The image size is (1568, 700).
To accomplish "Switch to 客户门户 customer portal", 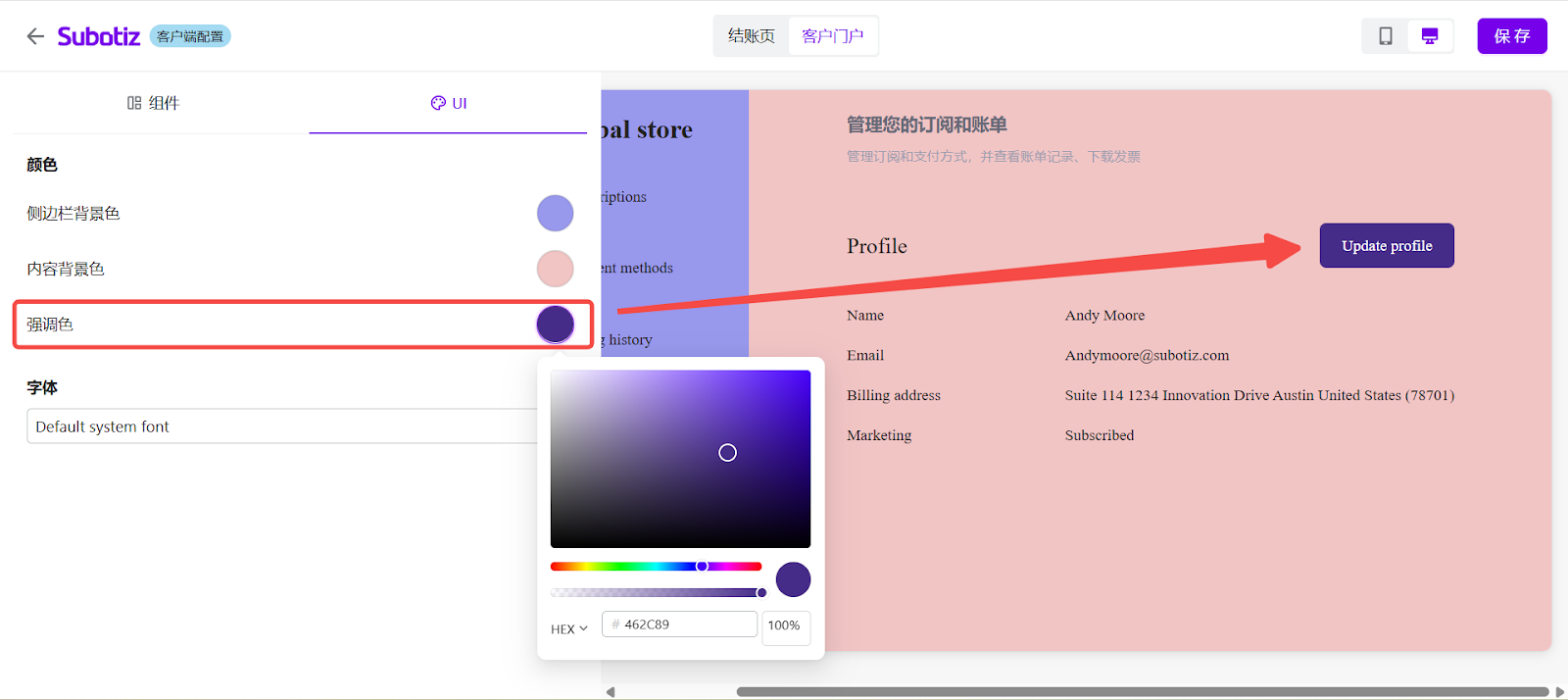I will coord(832,36).
